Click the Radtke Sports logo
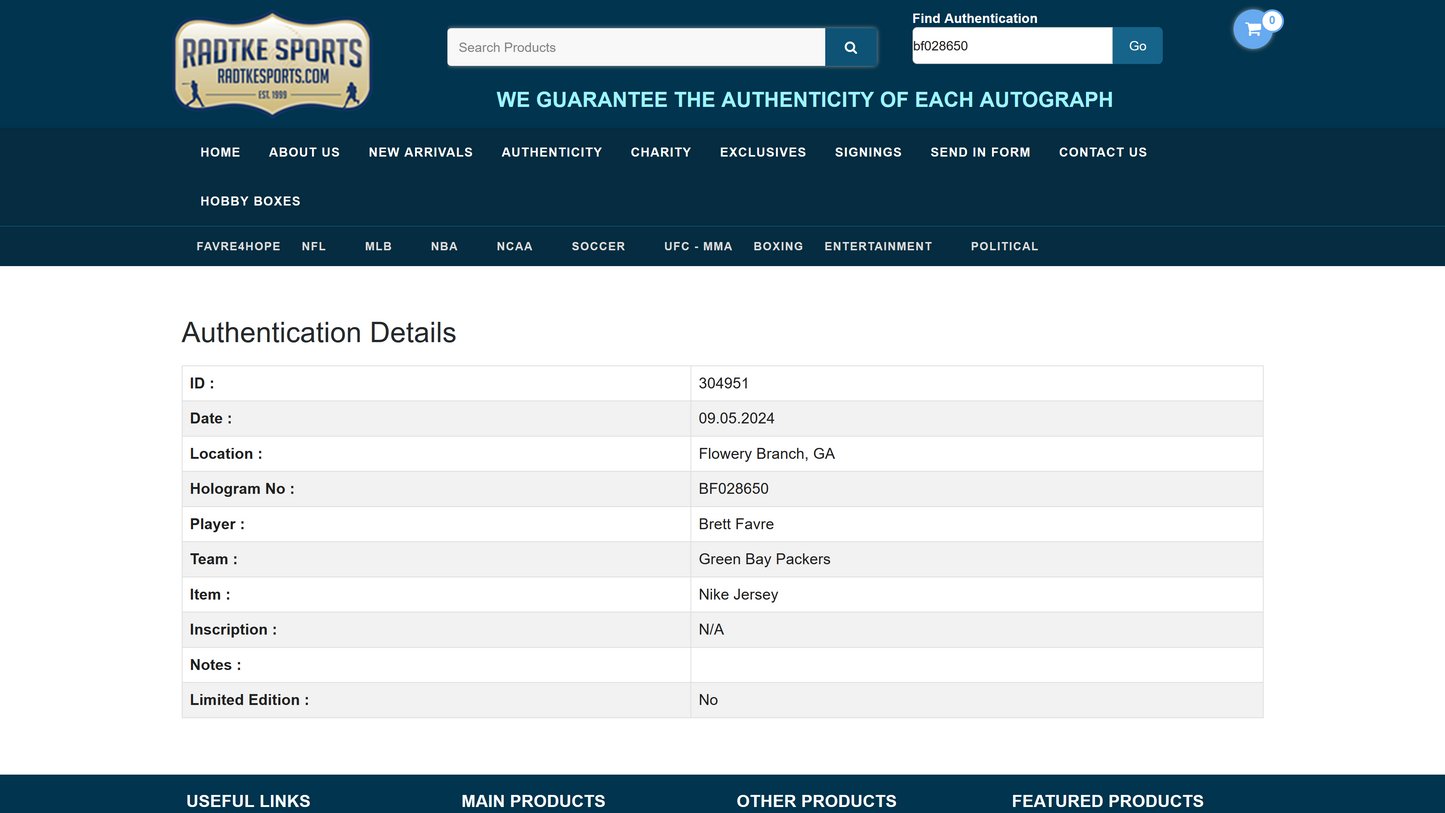Viewport: 1445px width, 813px height. click(x=272, y=63)
